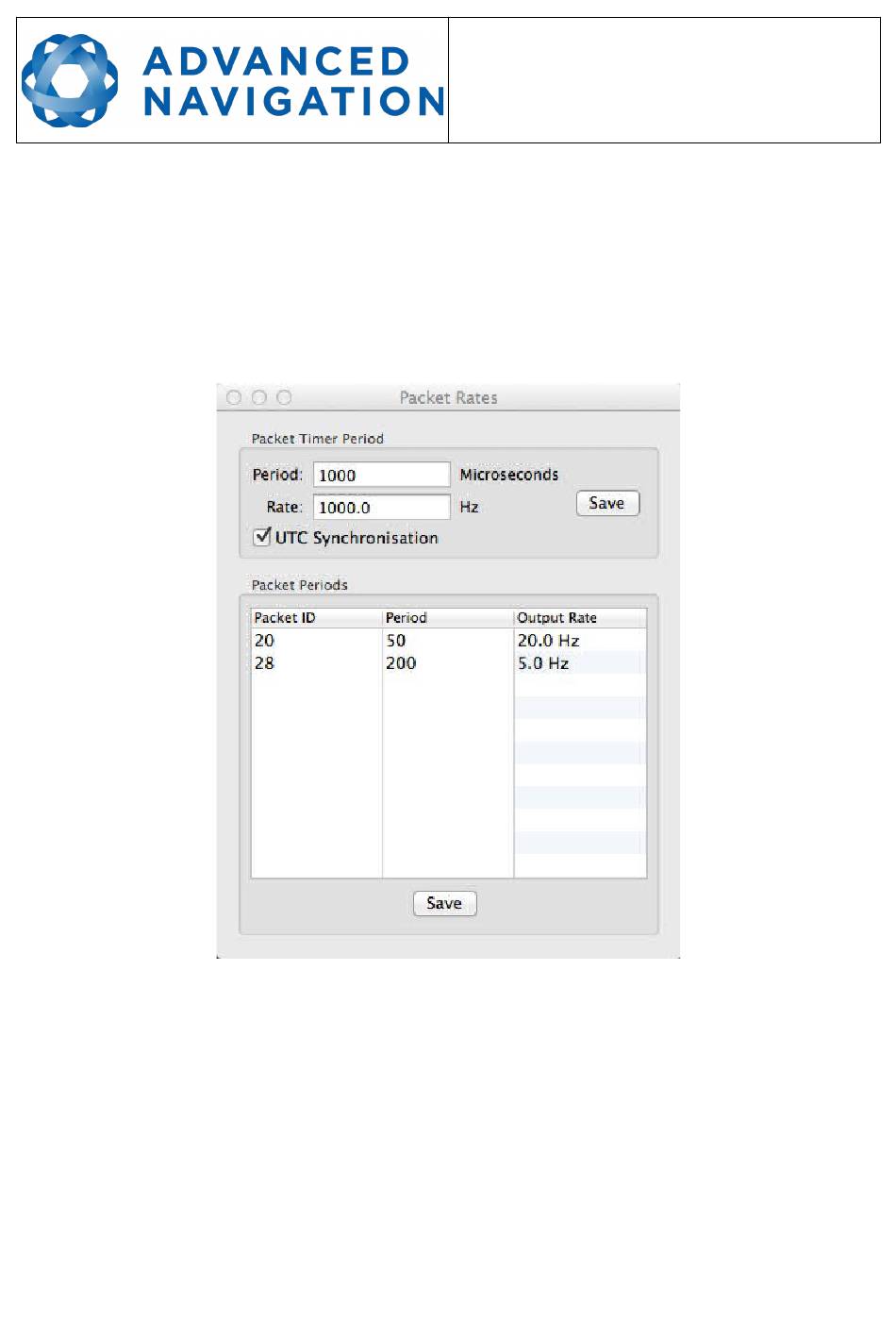Viewport: 896px width, 1339px height.
Task: Select the Period cell showing 50
Action: point(448,640)
